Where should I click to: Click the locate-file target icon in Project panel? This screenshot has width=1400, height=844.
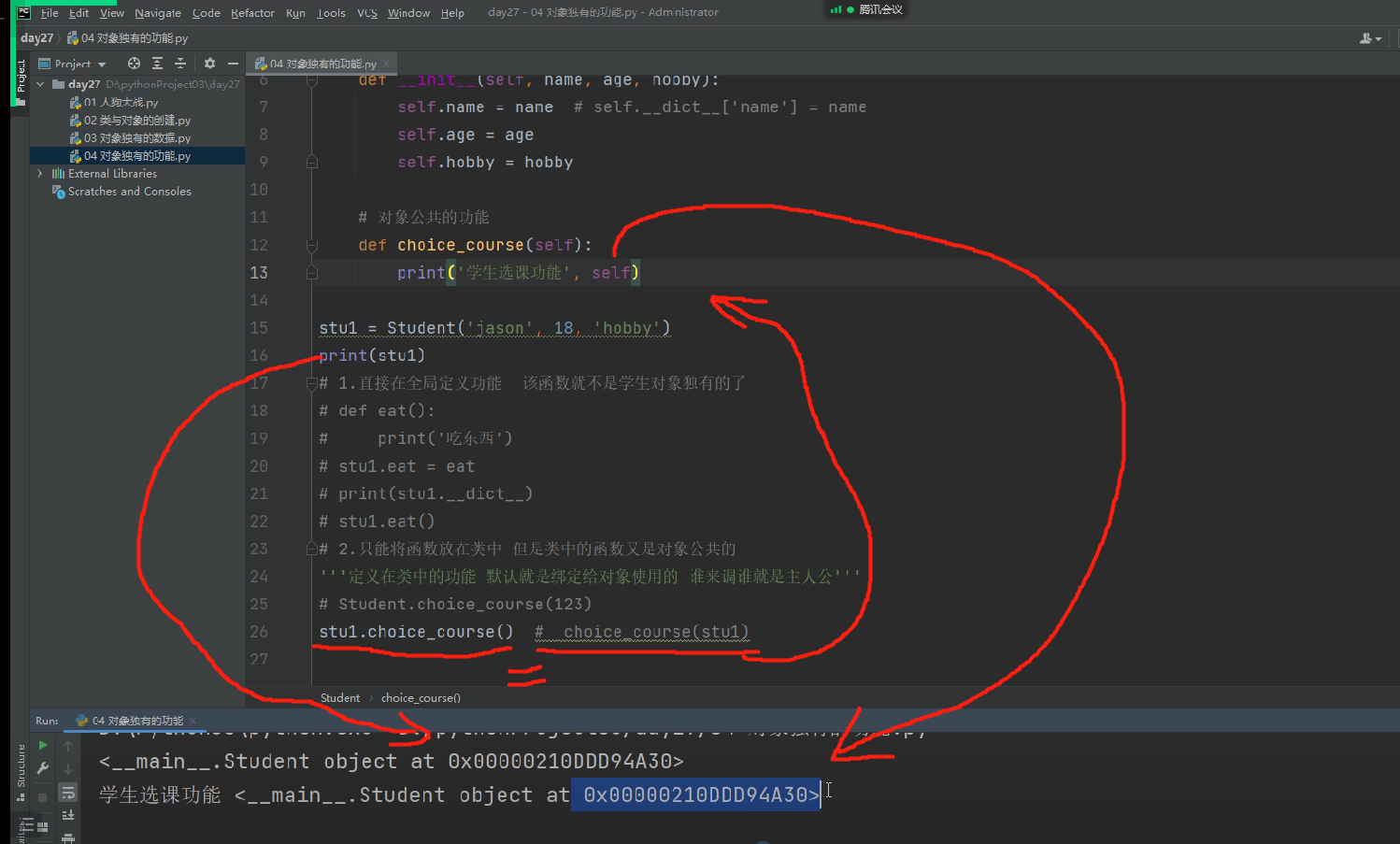(134, 64)
